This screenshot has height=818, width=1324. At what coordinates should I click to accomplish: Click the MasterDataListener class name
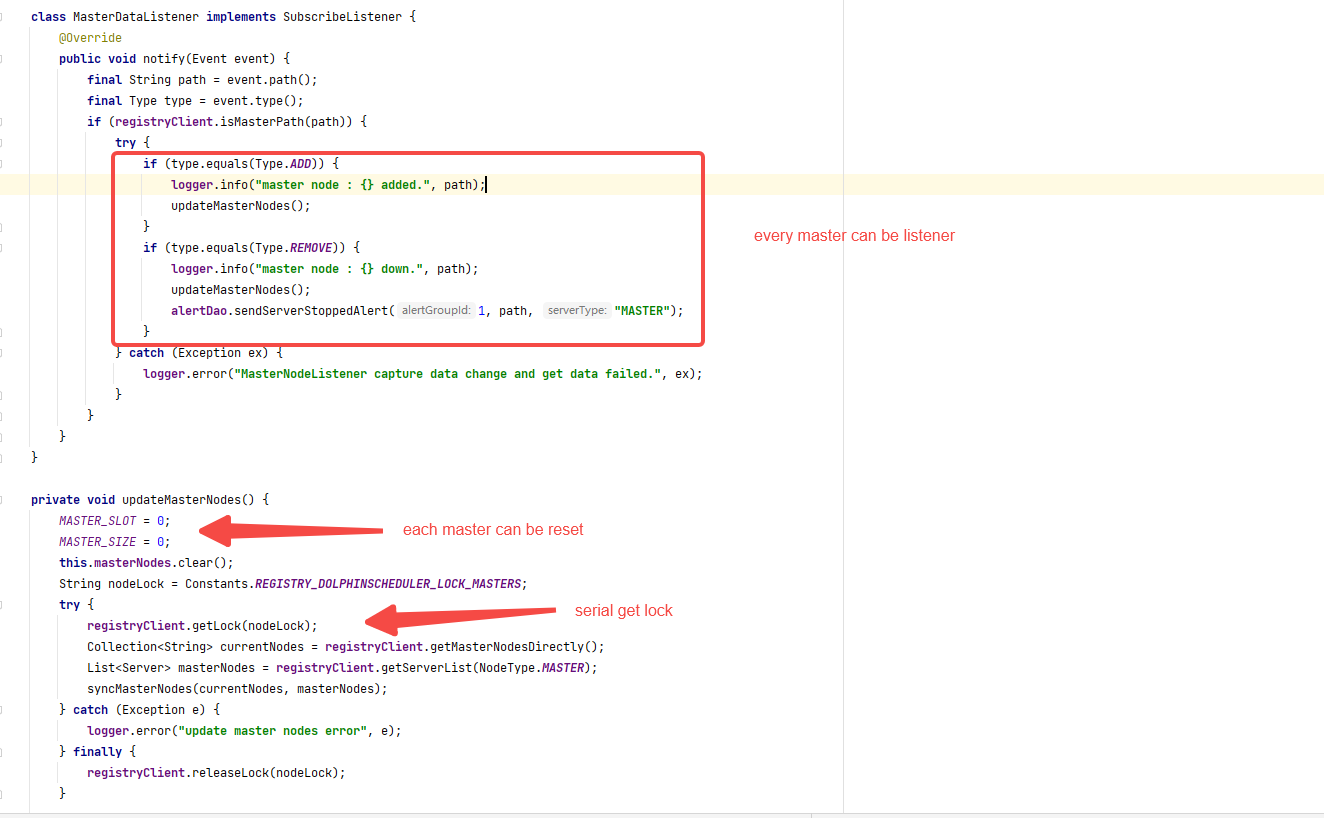[136, 17]
